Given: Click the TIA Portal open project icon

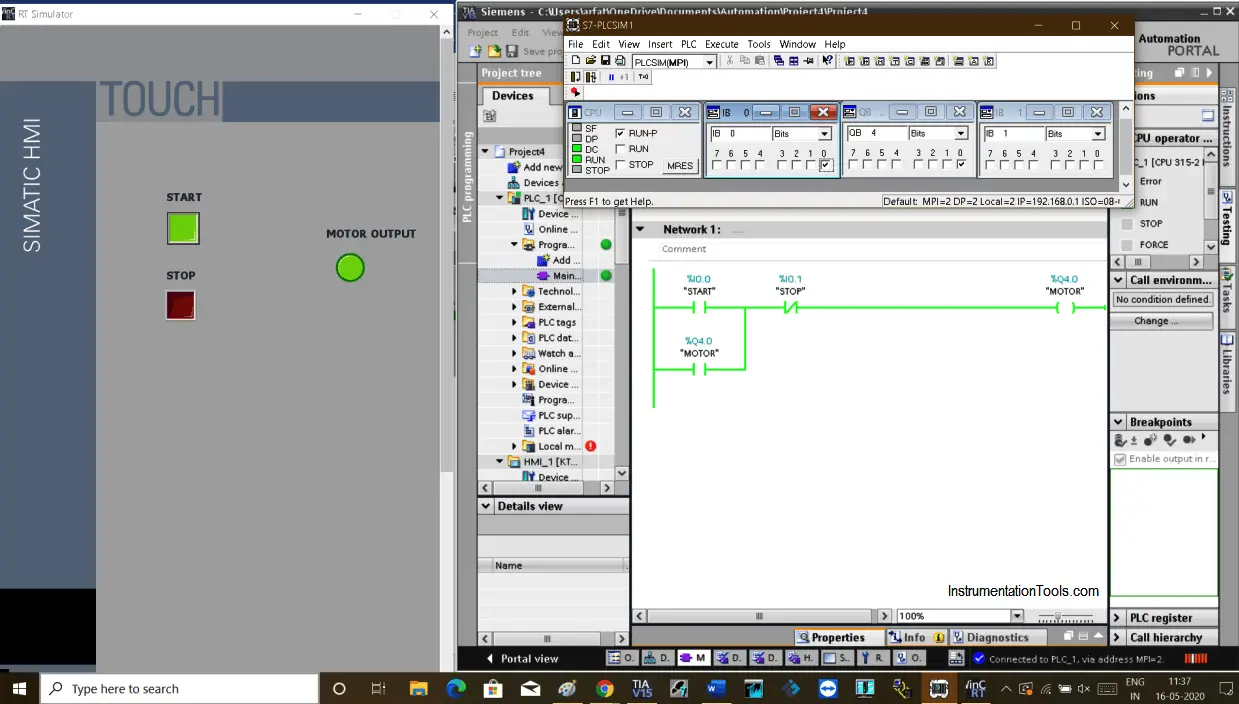Looking at the screenshot, I should 494,51.
